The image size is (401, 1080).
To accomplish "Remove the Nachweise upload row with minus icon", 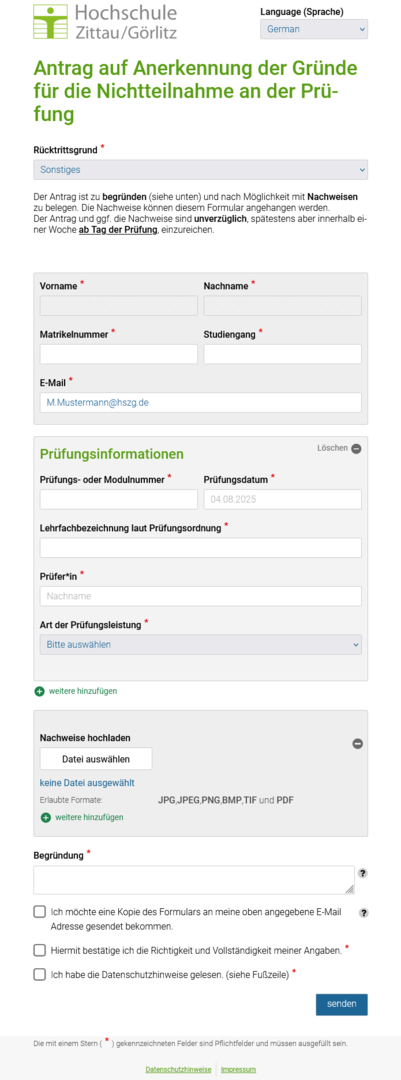I will coord(358,744).
